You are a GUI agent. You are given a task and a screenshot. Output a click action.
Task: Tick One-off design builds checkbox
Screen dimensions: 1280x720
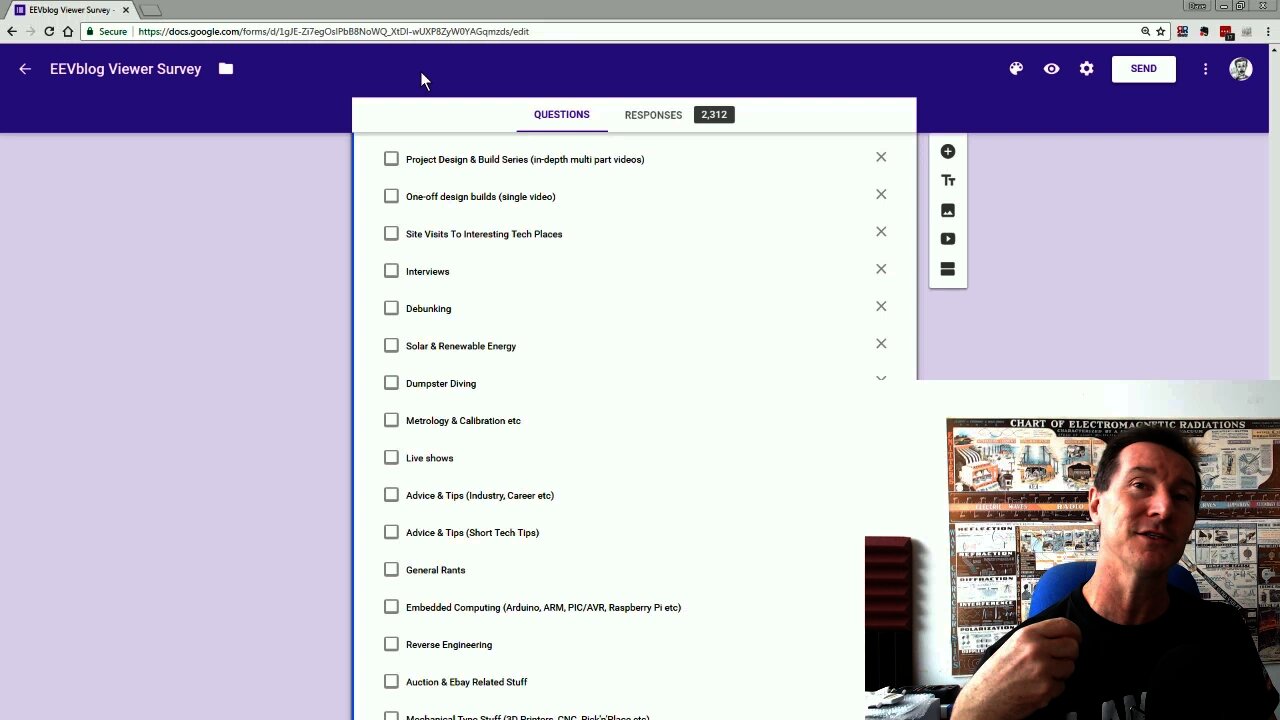click(391, 196)
